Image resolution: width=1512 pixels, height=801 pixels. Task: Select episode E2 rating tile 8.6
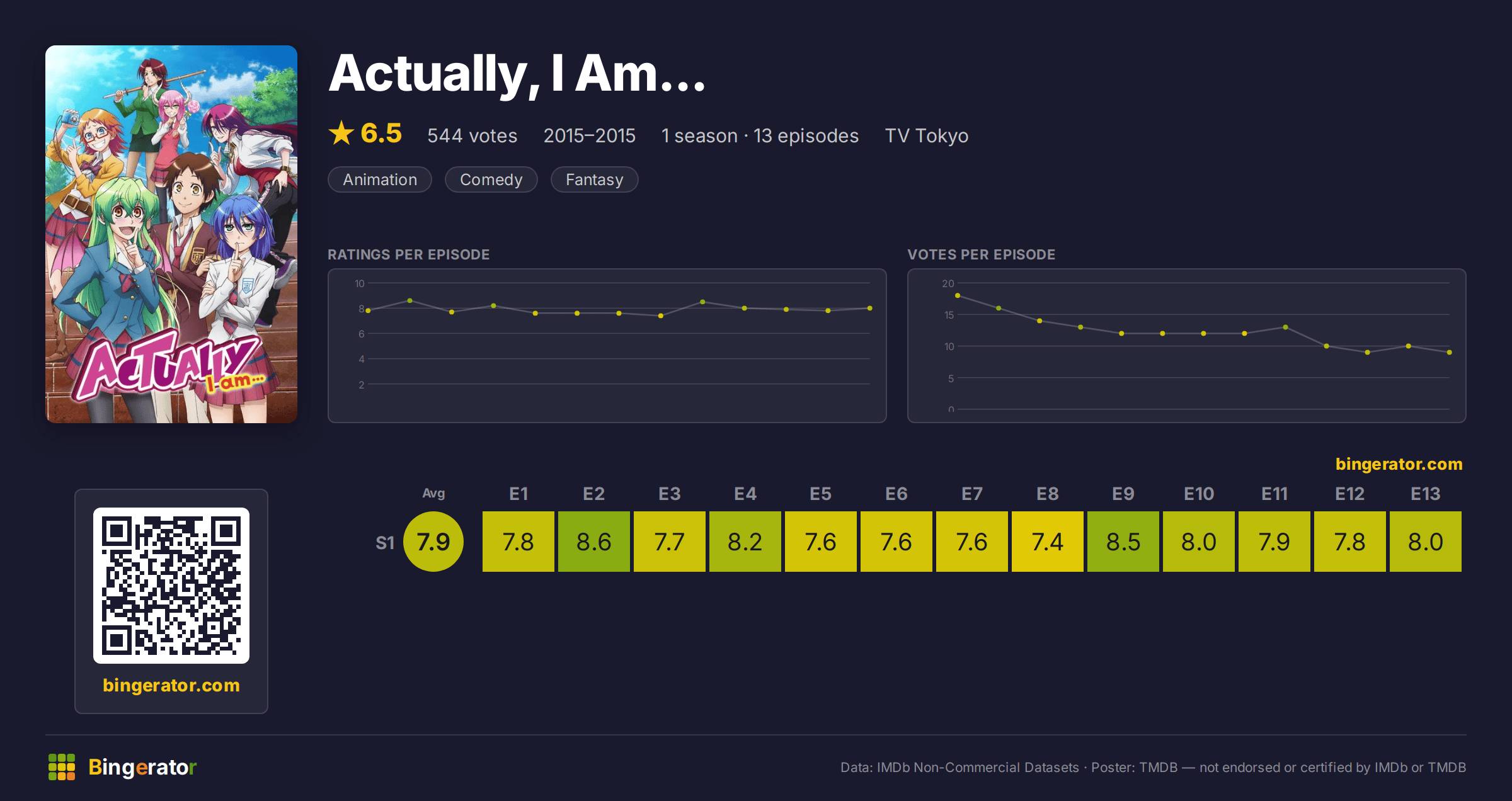coord(594,542)
